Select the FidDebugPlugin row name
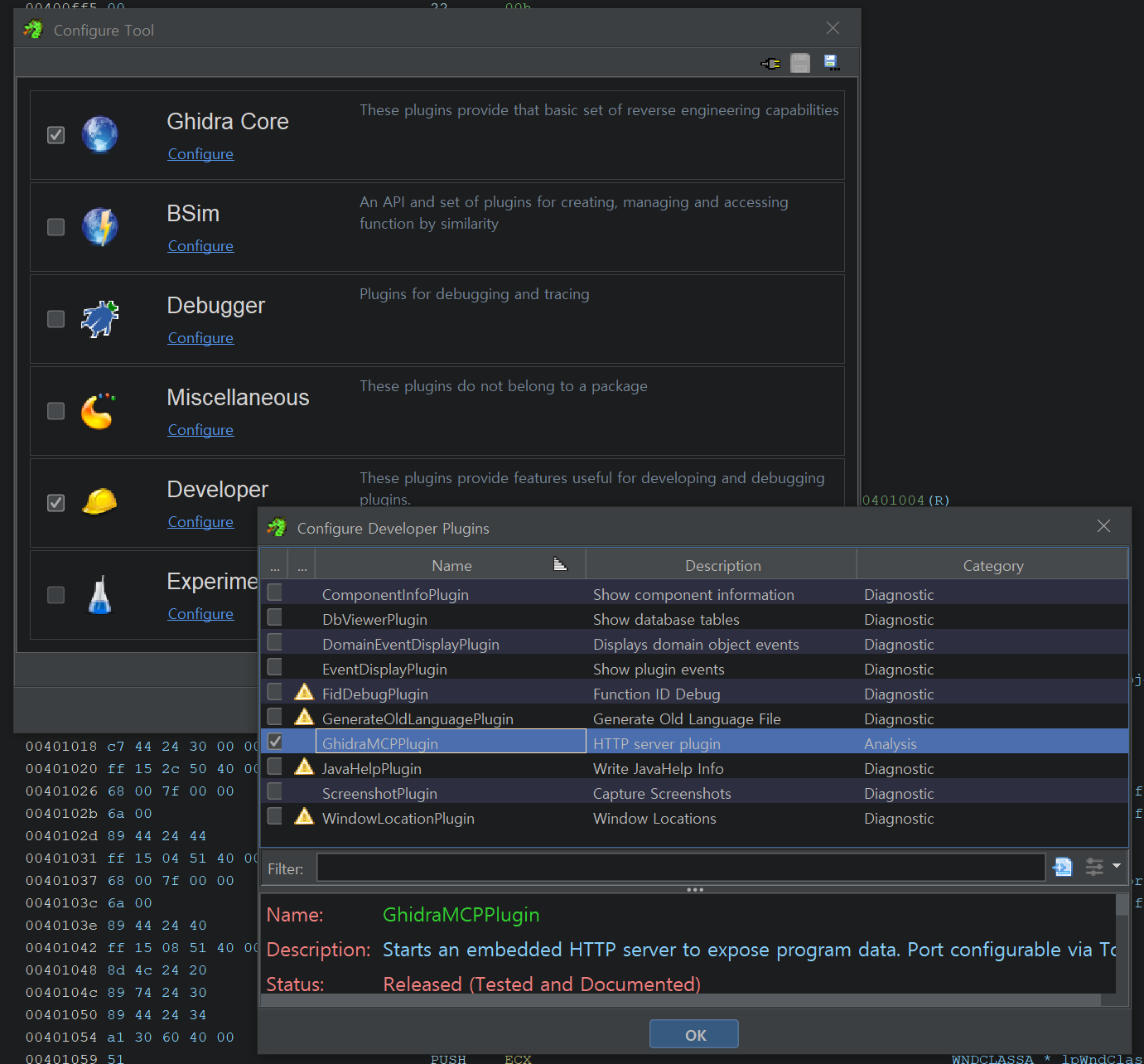Image resolution: width=1144 pixels, height=1064 pixels. click(374, 694)
